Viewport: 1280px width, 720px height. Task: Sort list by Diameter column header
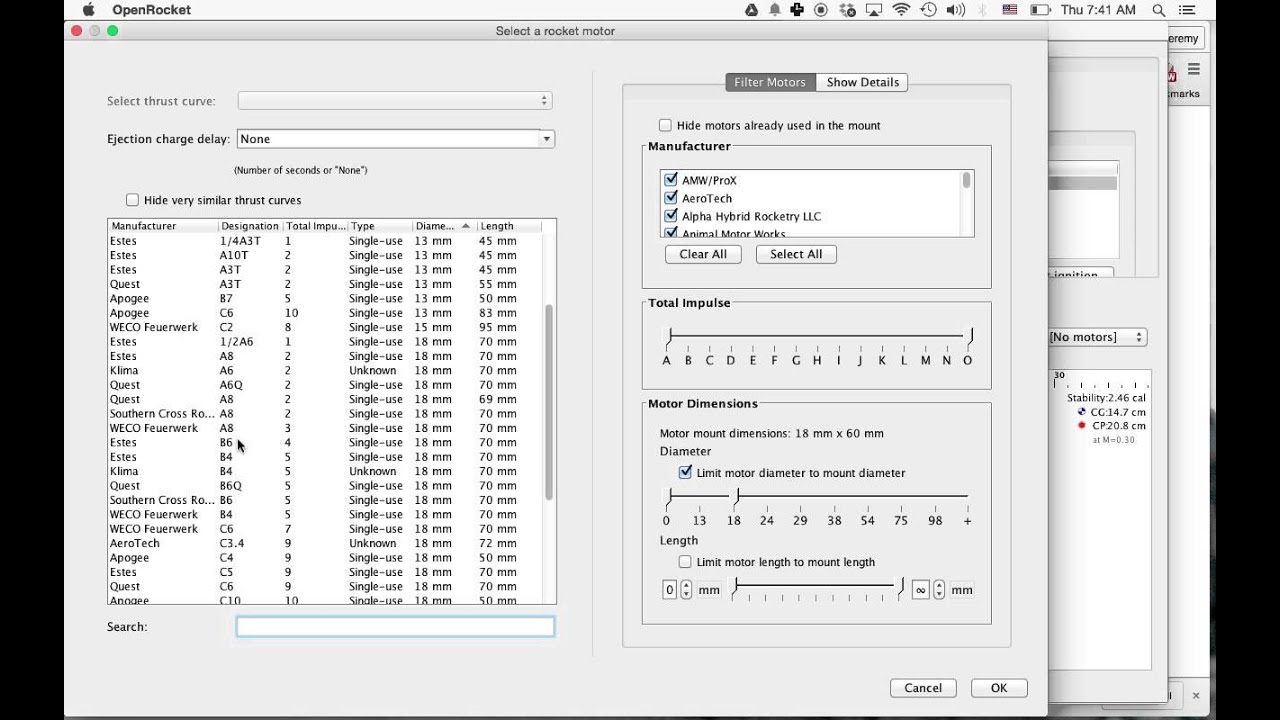(443, 226)
